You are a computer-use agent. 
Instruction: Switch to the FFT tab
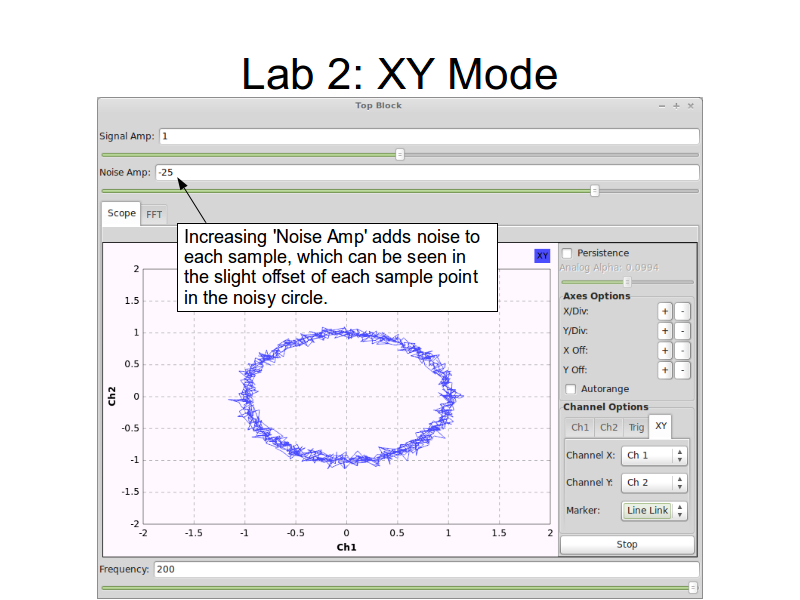point(154,214)
